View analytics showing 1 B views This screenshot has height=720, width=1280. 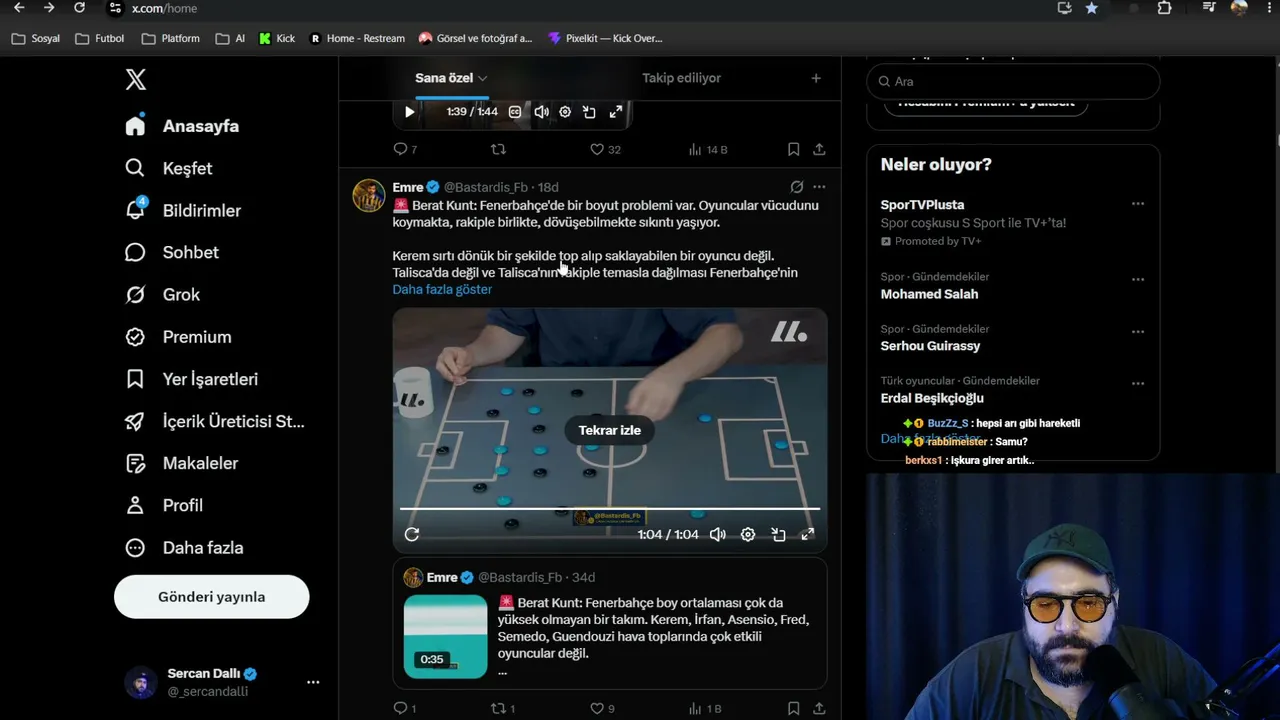[x=704, y=709]
